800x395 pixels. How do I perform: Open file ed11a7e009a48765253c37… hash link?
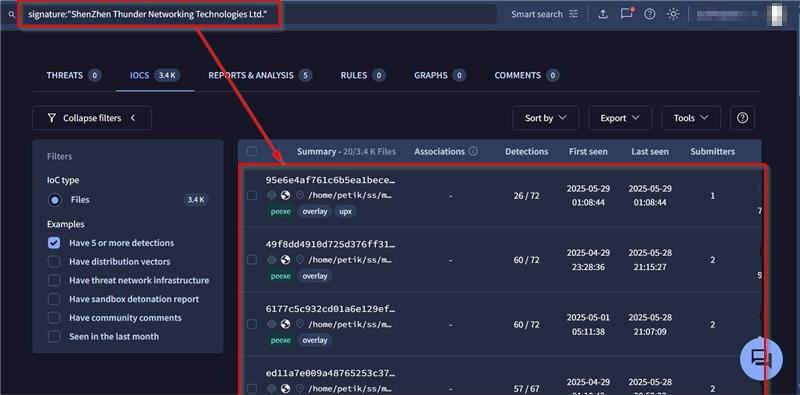pos(331,373)
